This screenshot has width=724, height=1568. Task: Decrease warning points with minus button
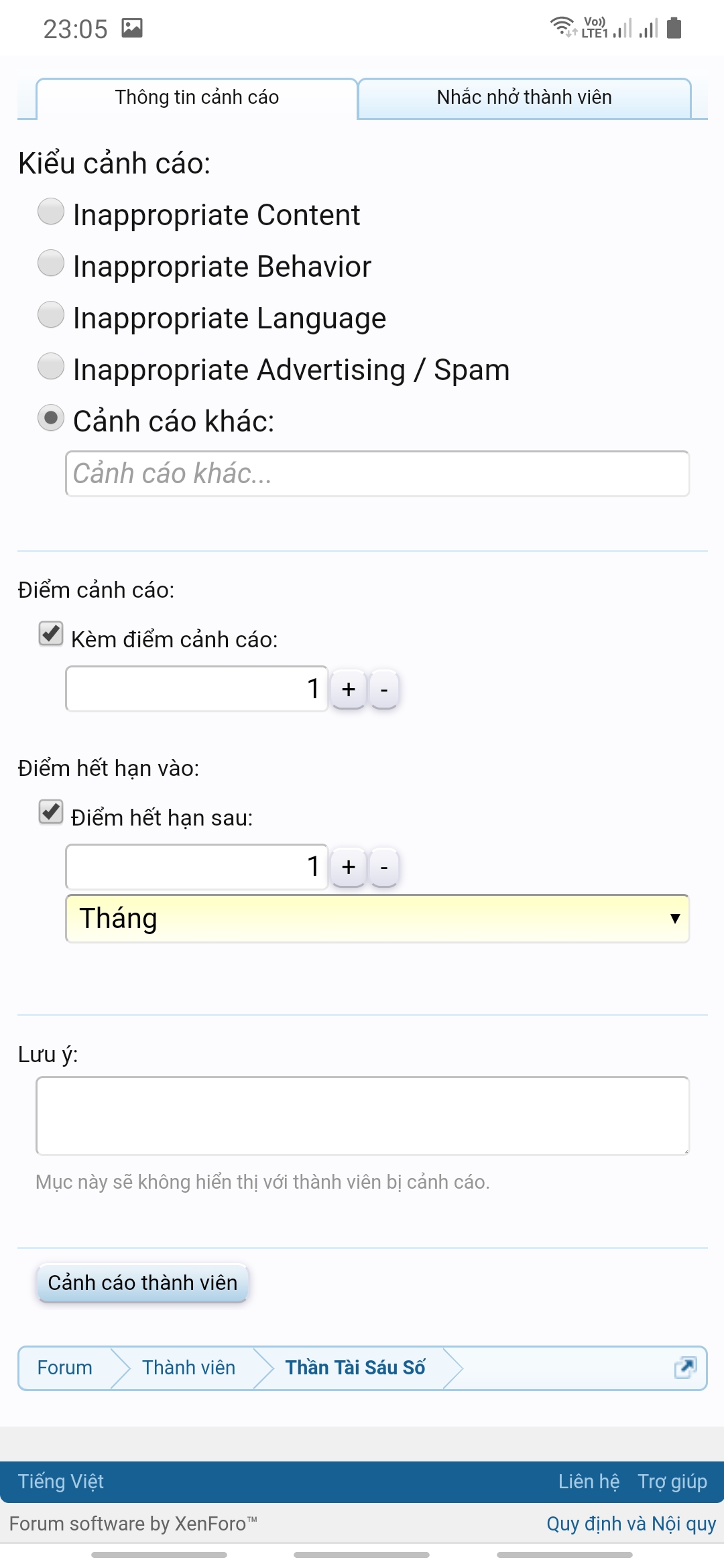coord(384,689)
